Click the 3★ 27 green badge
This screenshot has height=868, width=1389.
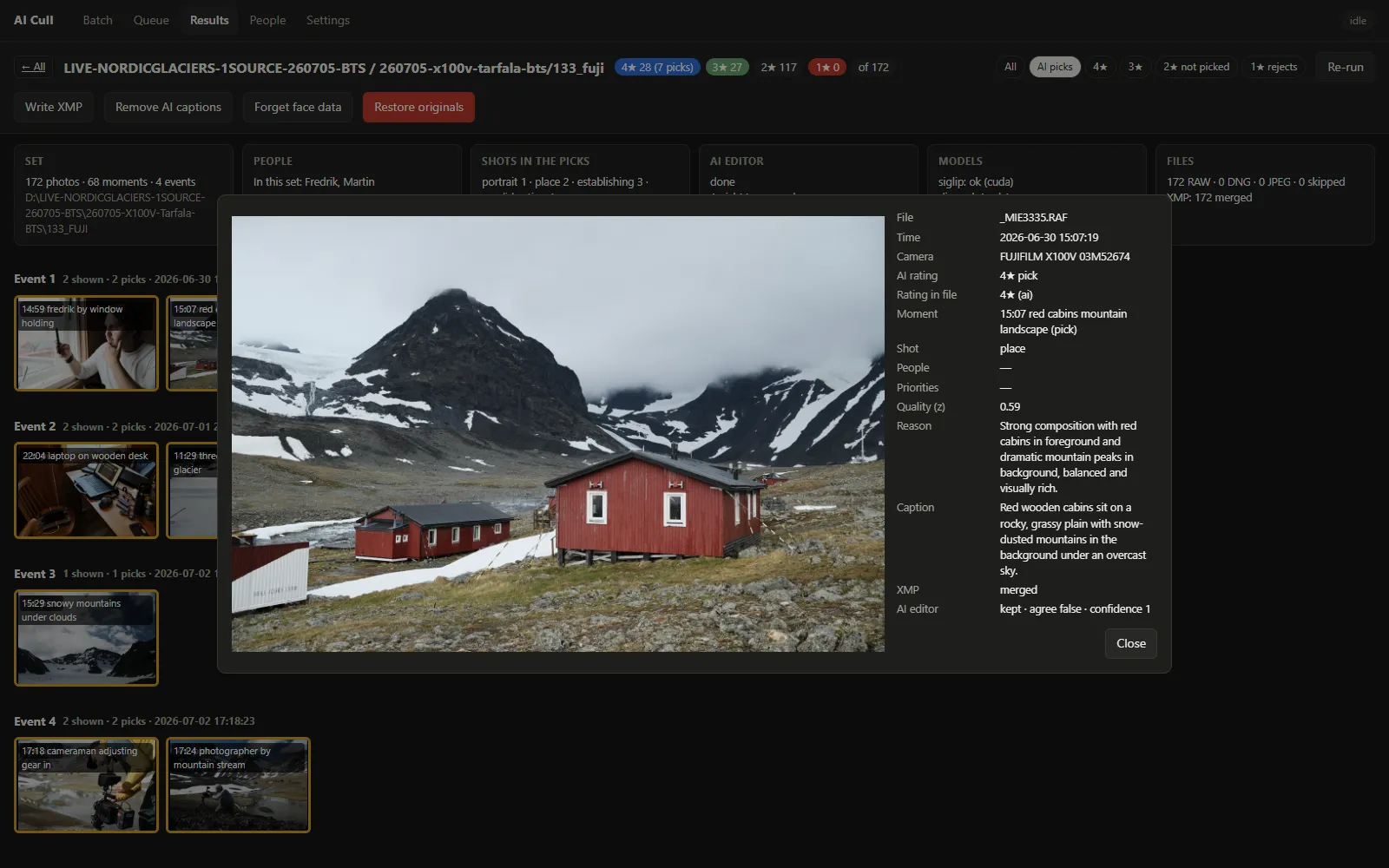[x=727, y=67]
